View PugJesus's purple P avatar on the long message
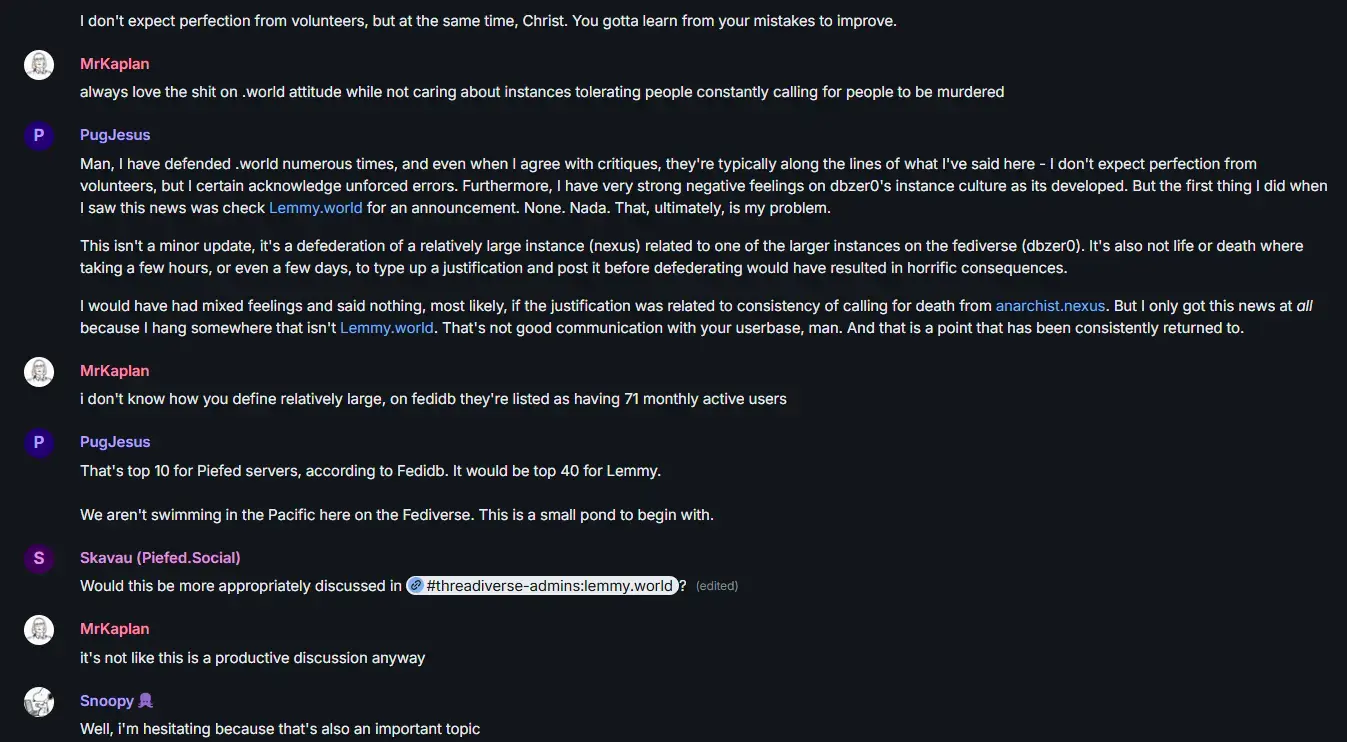1347x742 pixels. (x=39, y=136)
